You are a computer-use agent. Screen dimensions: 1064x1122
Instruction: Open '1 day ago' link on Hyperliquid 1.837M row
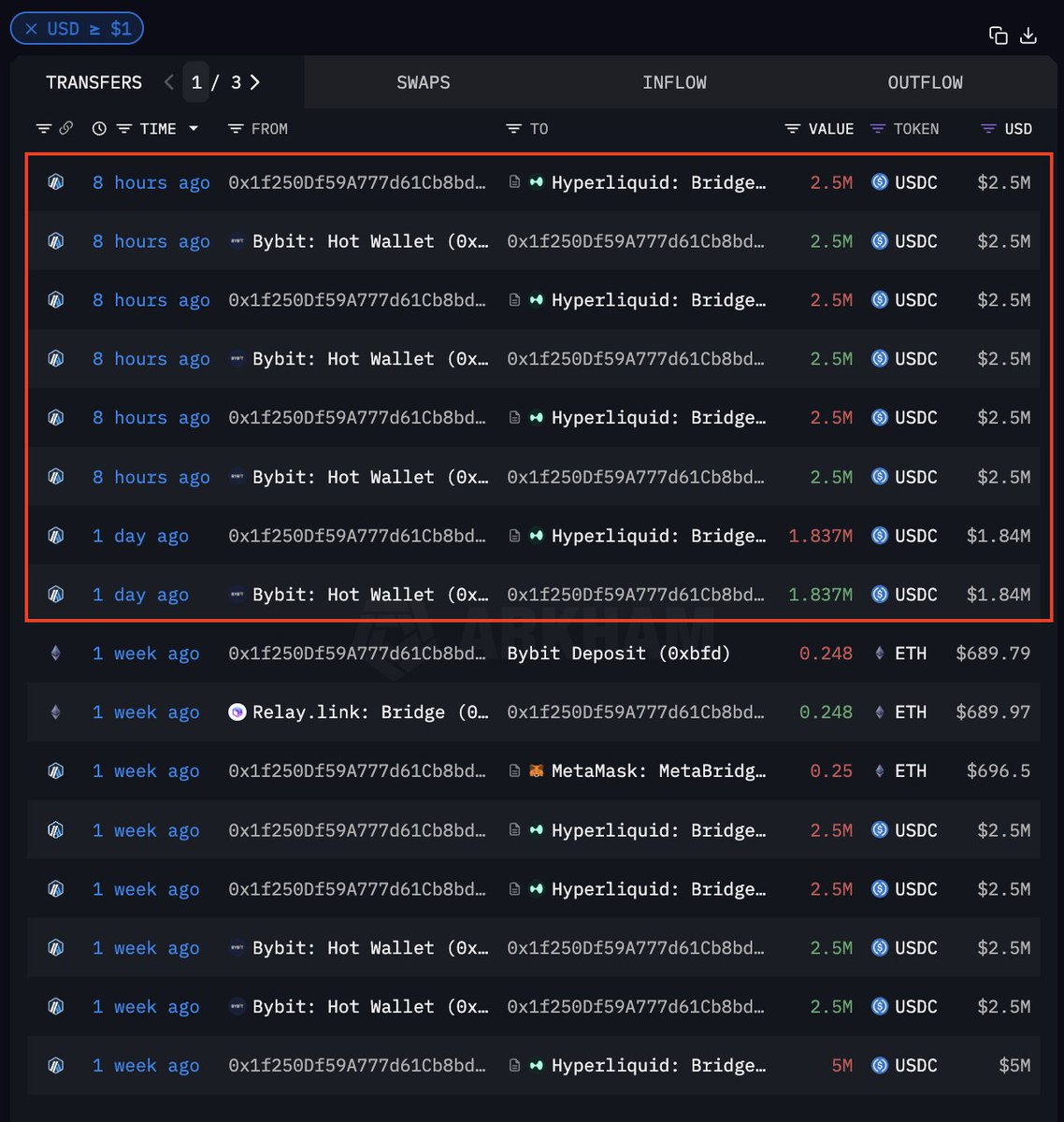(140, 536)
